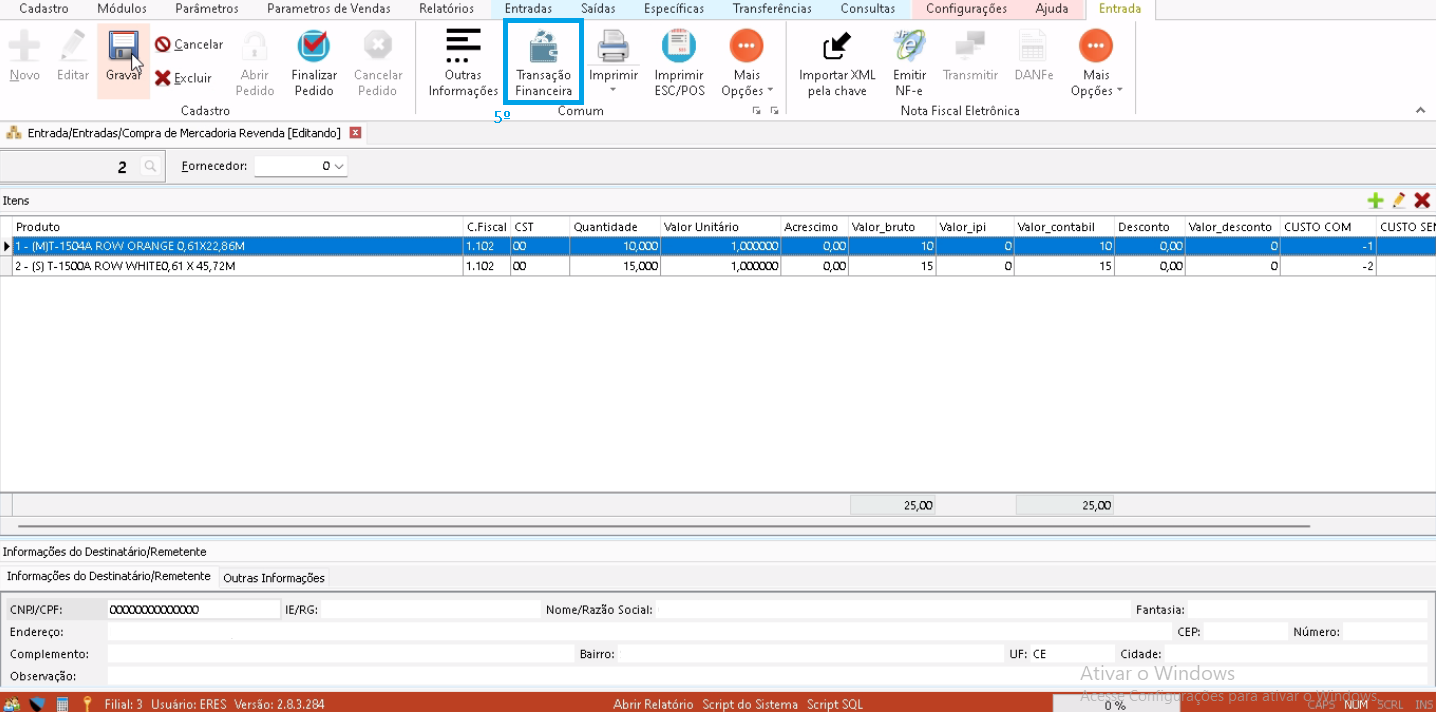
Task: Click the Abrir Relatório link
Action: point(653,704)
